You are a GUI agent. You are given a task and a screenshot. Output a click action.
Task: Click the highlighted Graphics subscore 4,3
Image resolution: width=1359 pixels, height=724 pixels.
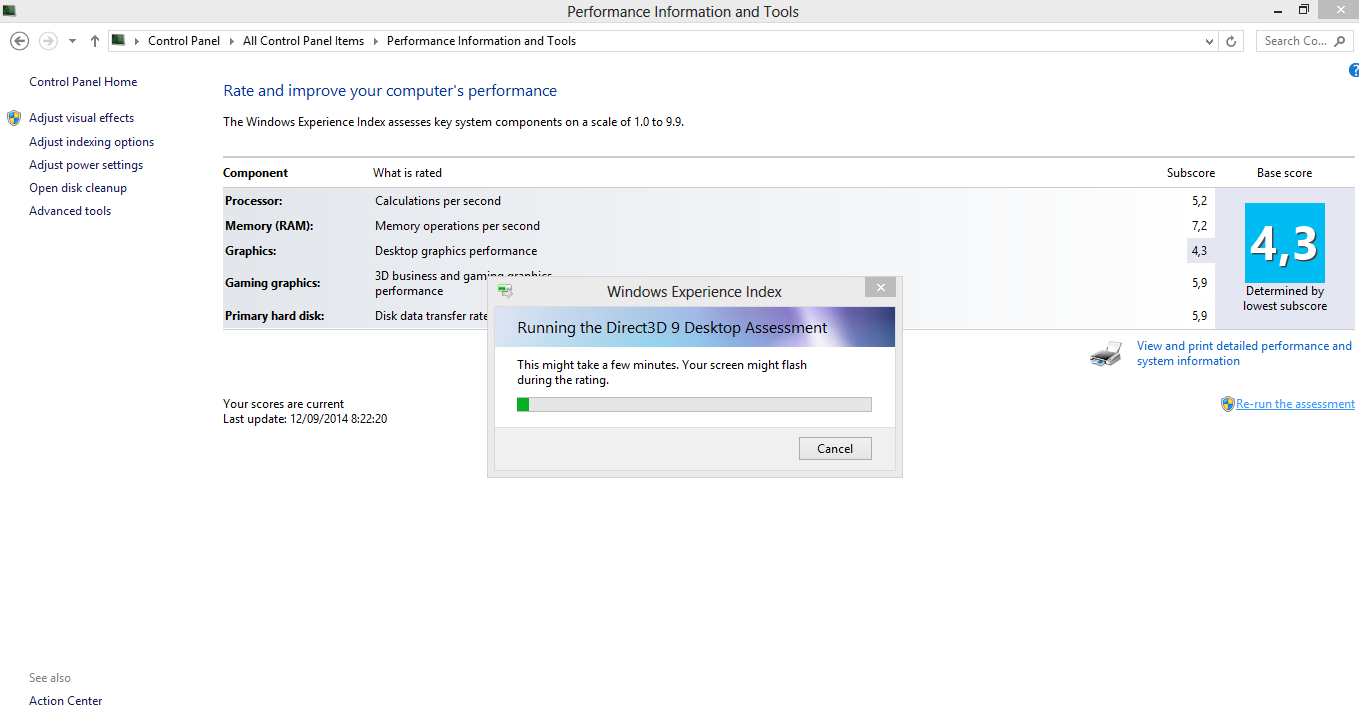click(x=1199, y=251)
